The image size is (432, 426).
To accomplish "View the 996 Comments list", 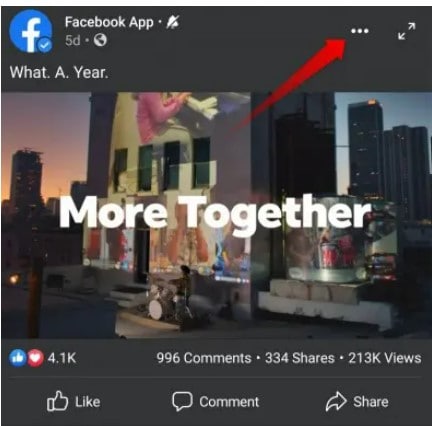I will point(204,358).
